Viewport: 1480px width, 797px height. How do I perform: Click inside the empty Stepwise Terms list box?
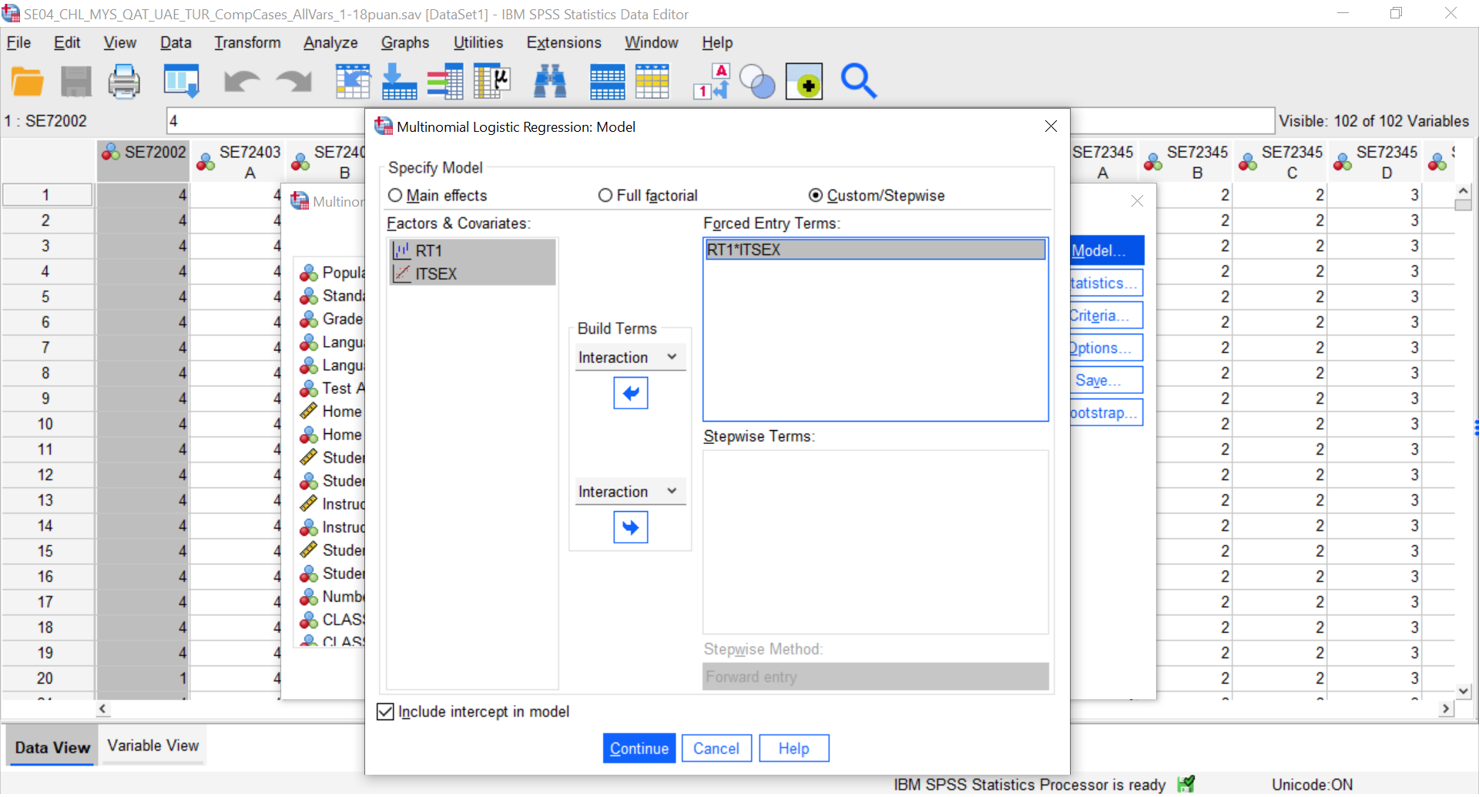point(875,541)
